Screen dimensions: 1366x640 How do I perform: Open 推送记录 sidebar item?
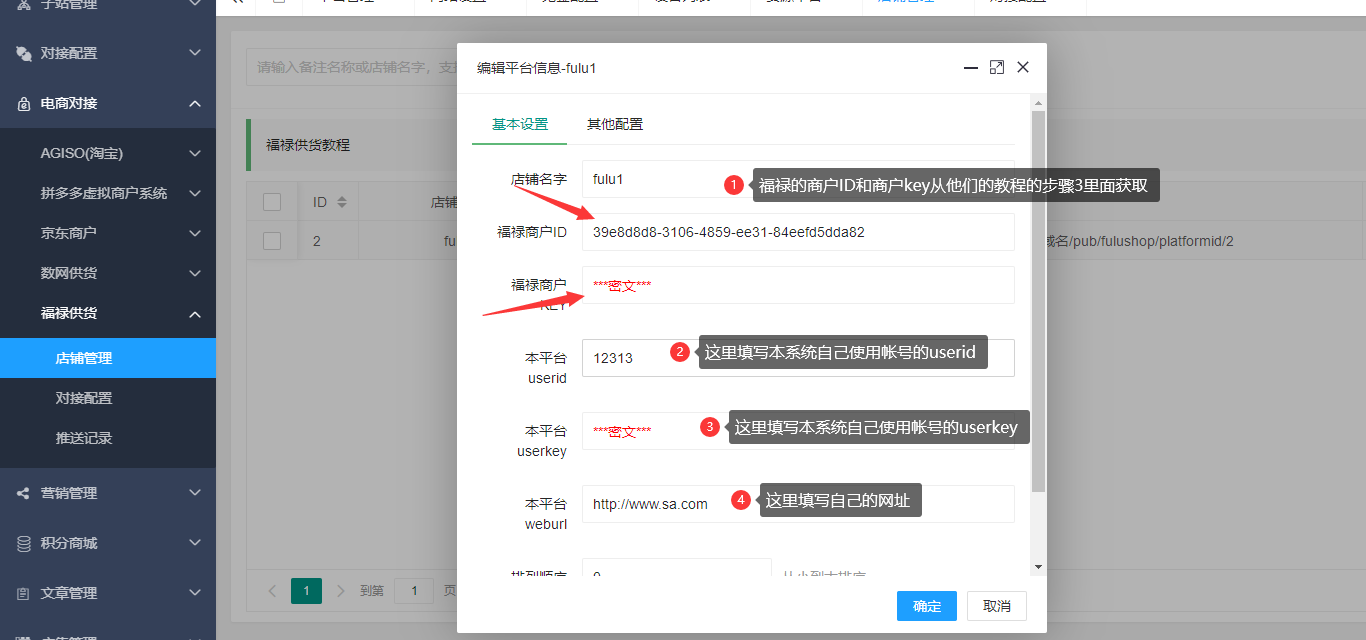(108, 438)
